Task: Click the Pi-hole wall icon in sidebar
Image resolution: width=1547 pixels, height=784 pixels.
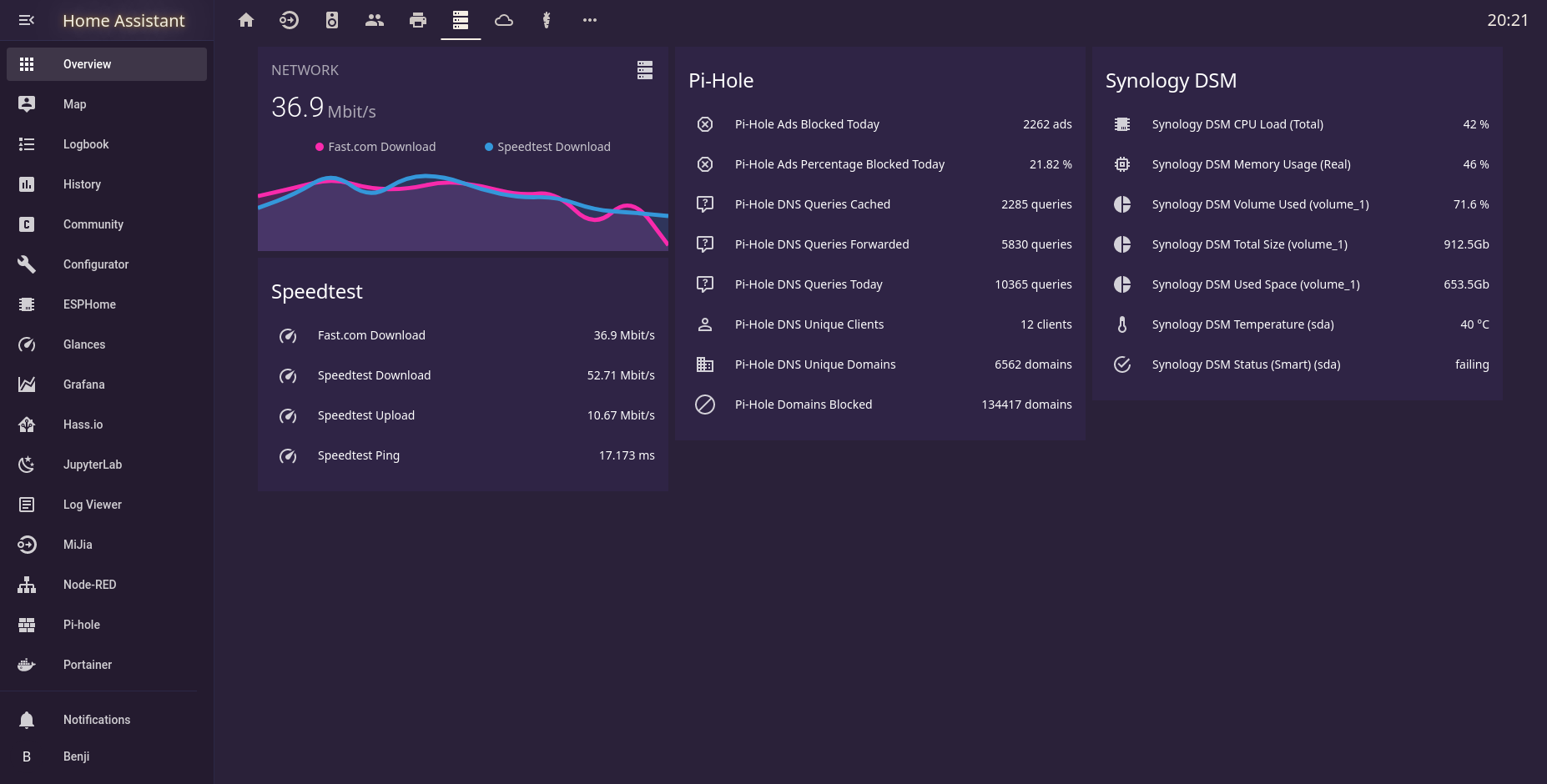Action: click(x=27, y=625)
